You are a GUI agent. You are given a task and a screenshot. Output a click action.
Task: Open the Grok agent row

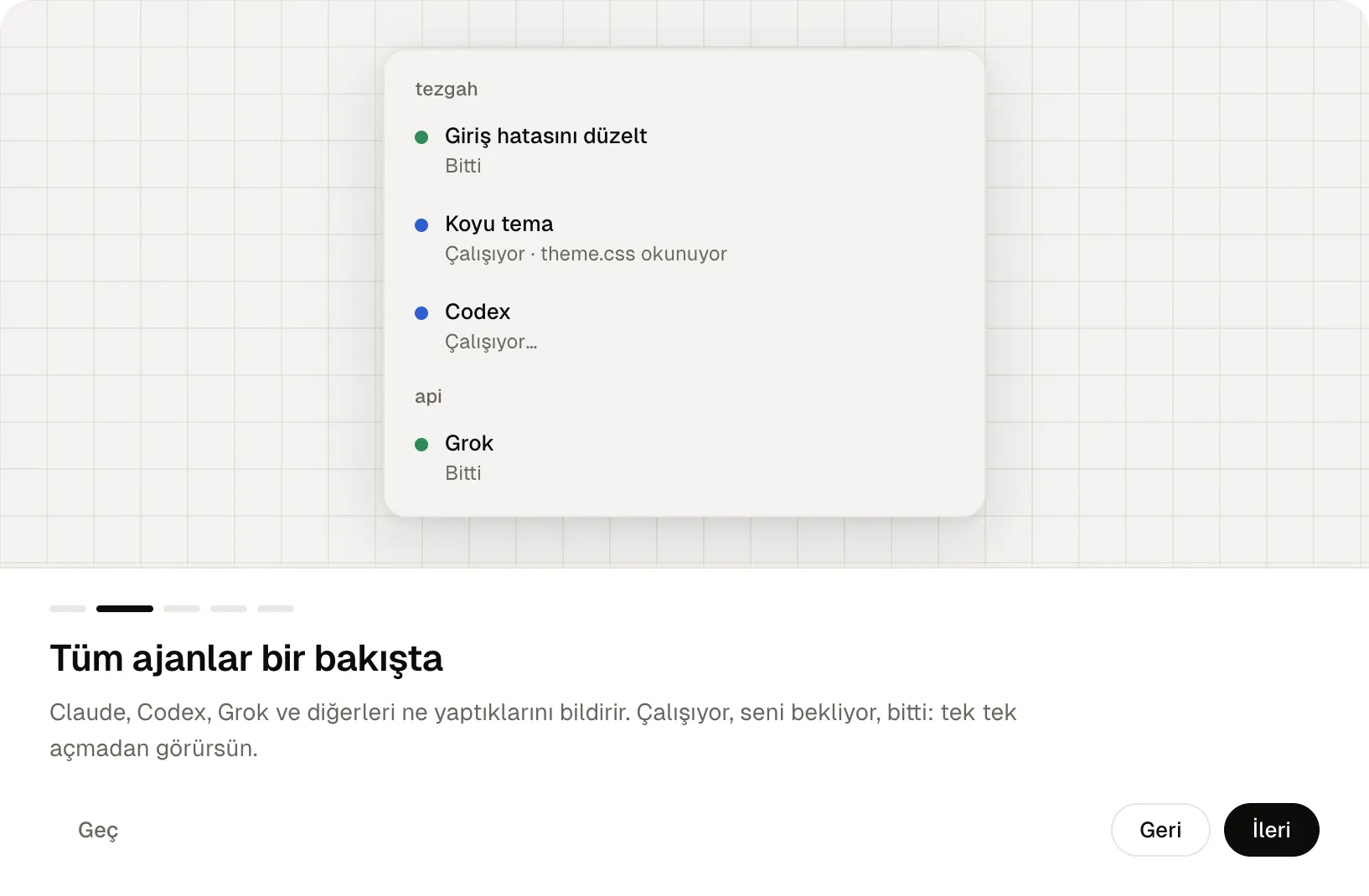pyautogui.click(x=684, y=457)
